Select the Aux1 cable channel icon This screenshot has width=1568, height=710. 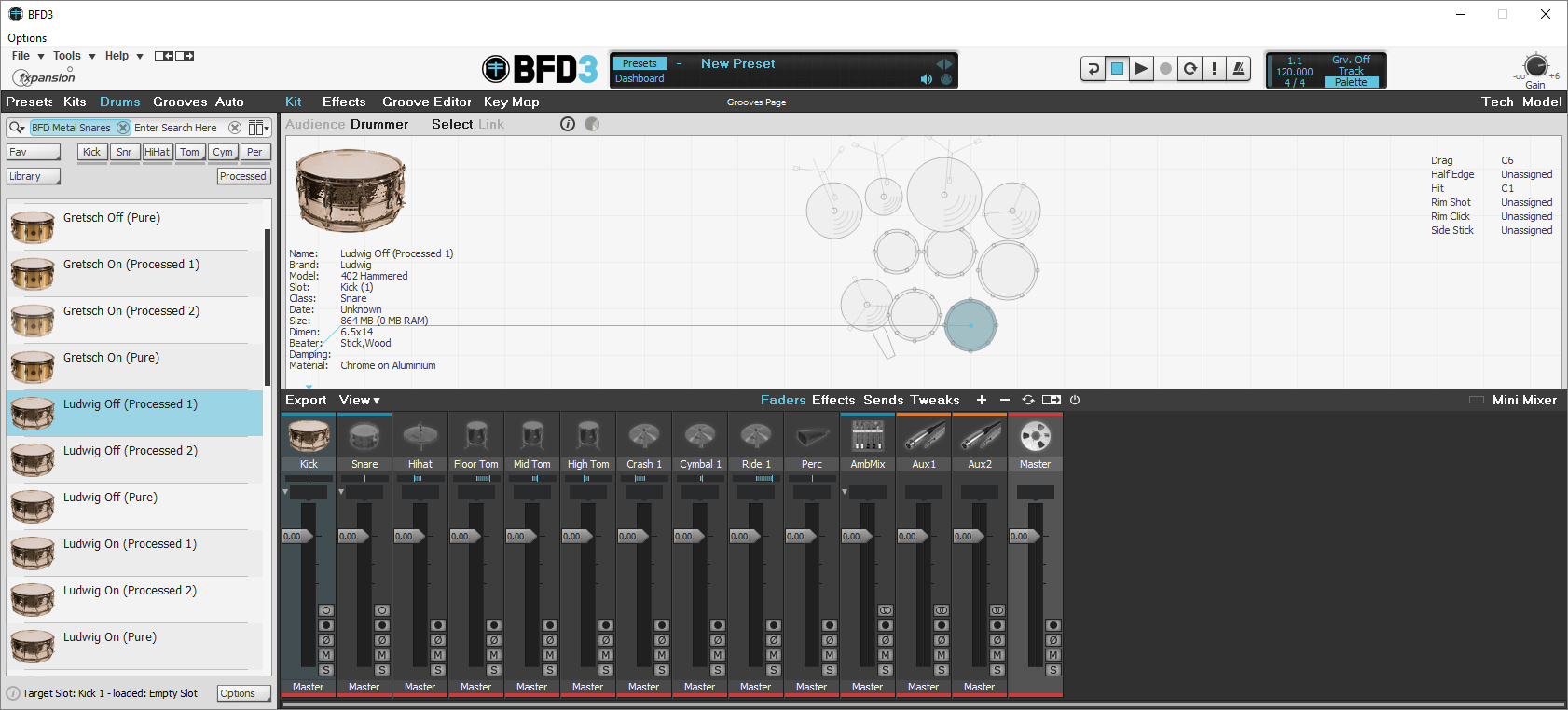924,435
